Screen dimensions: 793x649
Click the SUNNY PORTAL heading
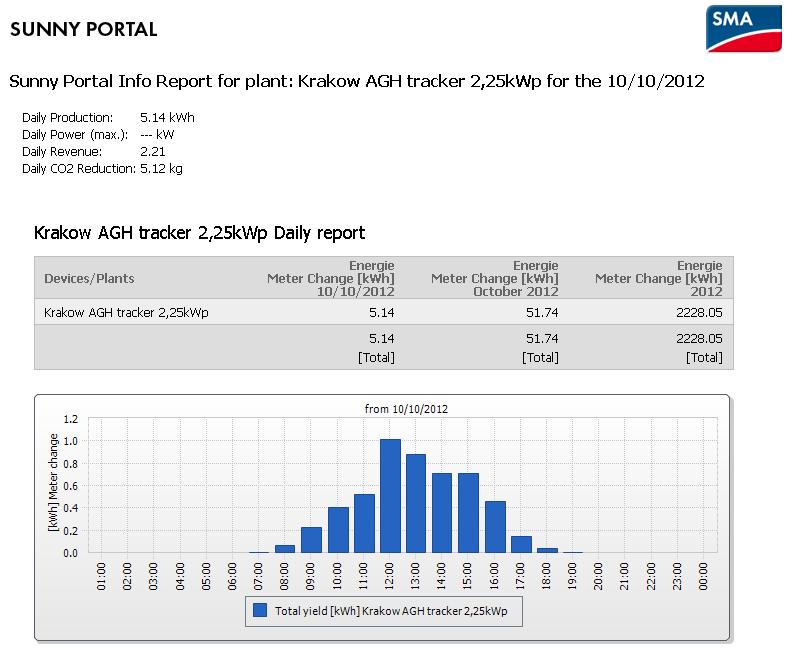click(x=83, y=29)
